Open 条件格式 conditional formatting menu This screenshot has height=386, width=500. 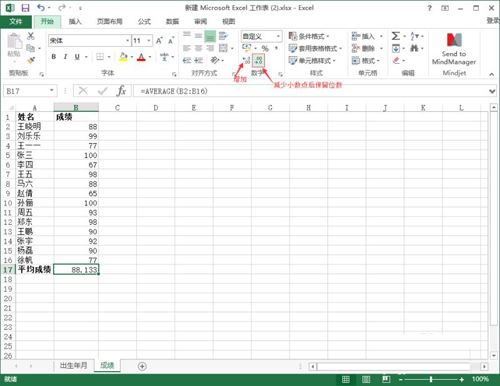click(309, 36)
